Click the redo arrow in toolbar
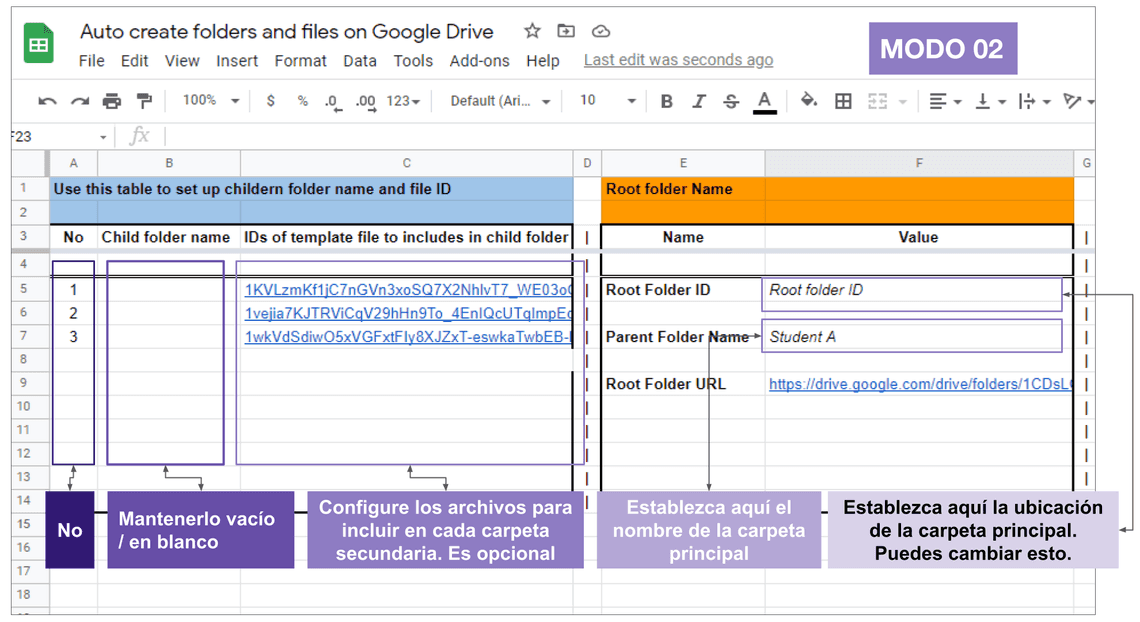 (80, 101)
